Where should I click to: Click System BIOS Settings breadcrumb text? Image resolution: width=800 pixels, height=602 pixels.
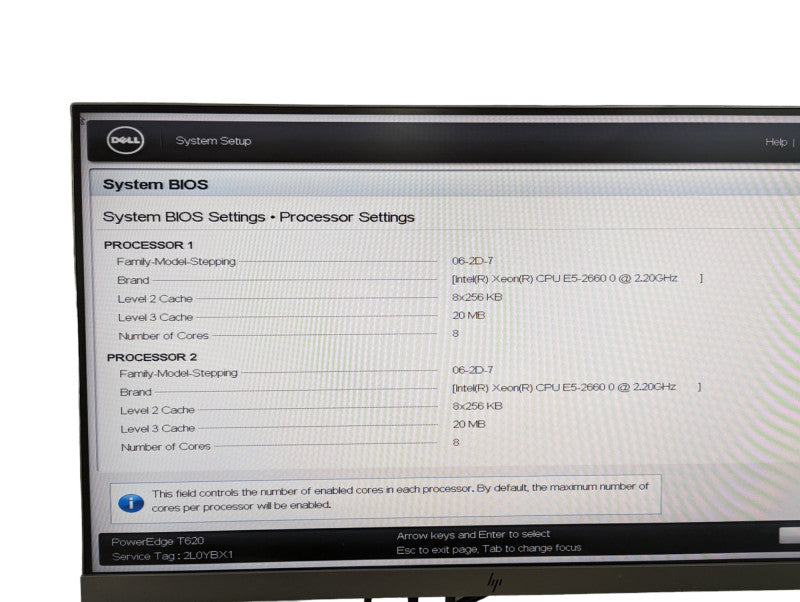click(184, 217)
